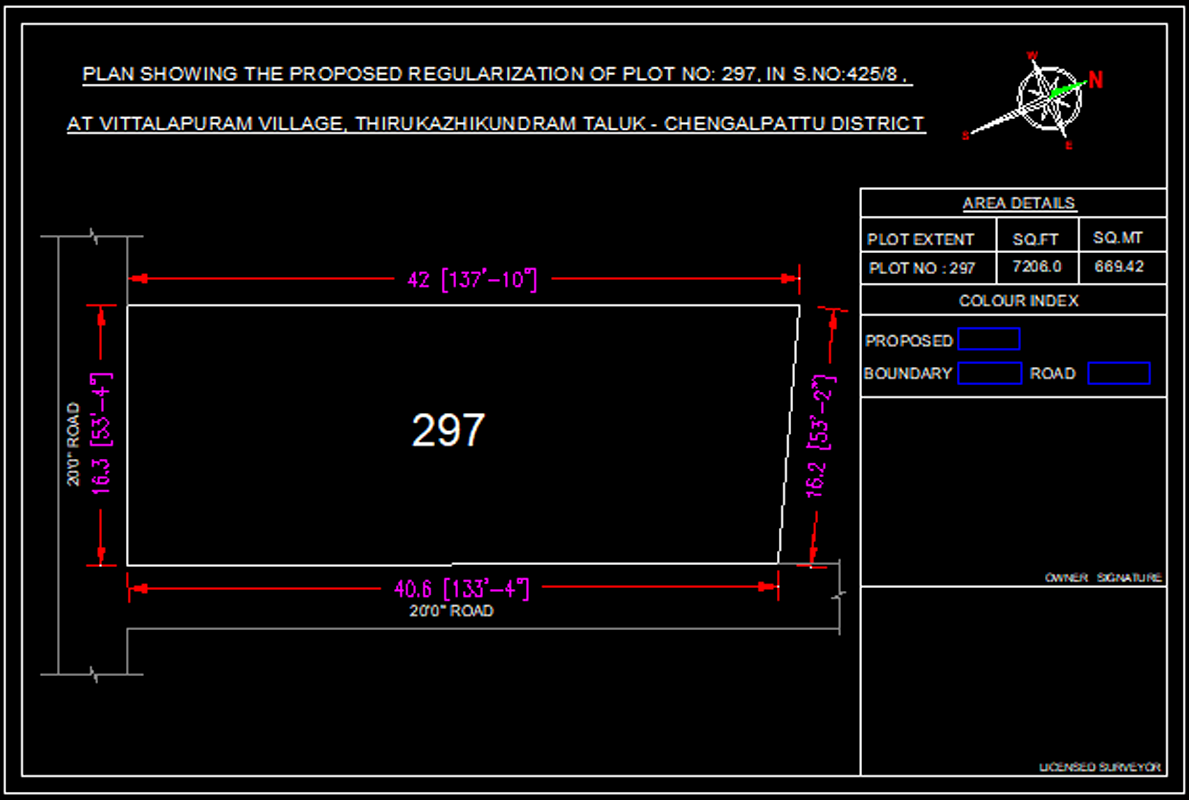Select the title line starting PLAN SHOWING

tap(496, 75)
